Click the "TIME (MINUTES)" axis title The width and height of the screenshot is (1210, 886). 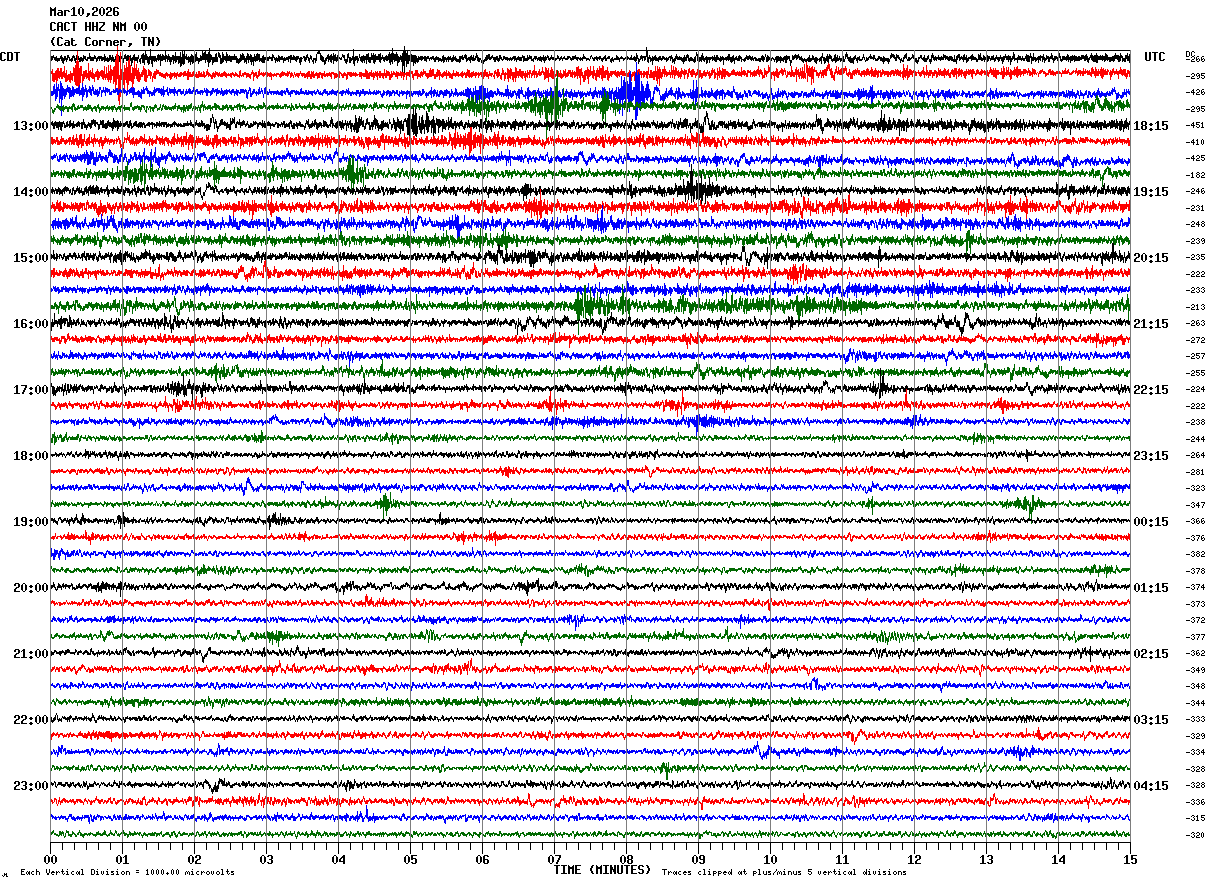[602, 870]
